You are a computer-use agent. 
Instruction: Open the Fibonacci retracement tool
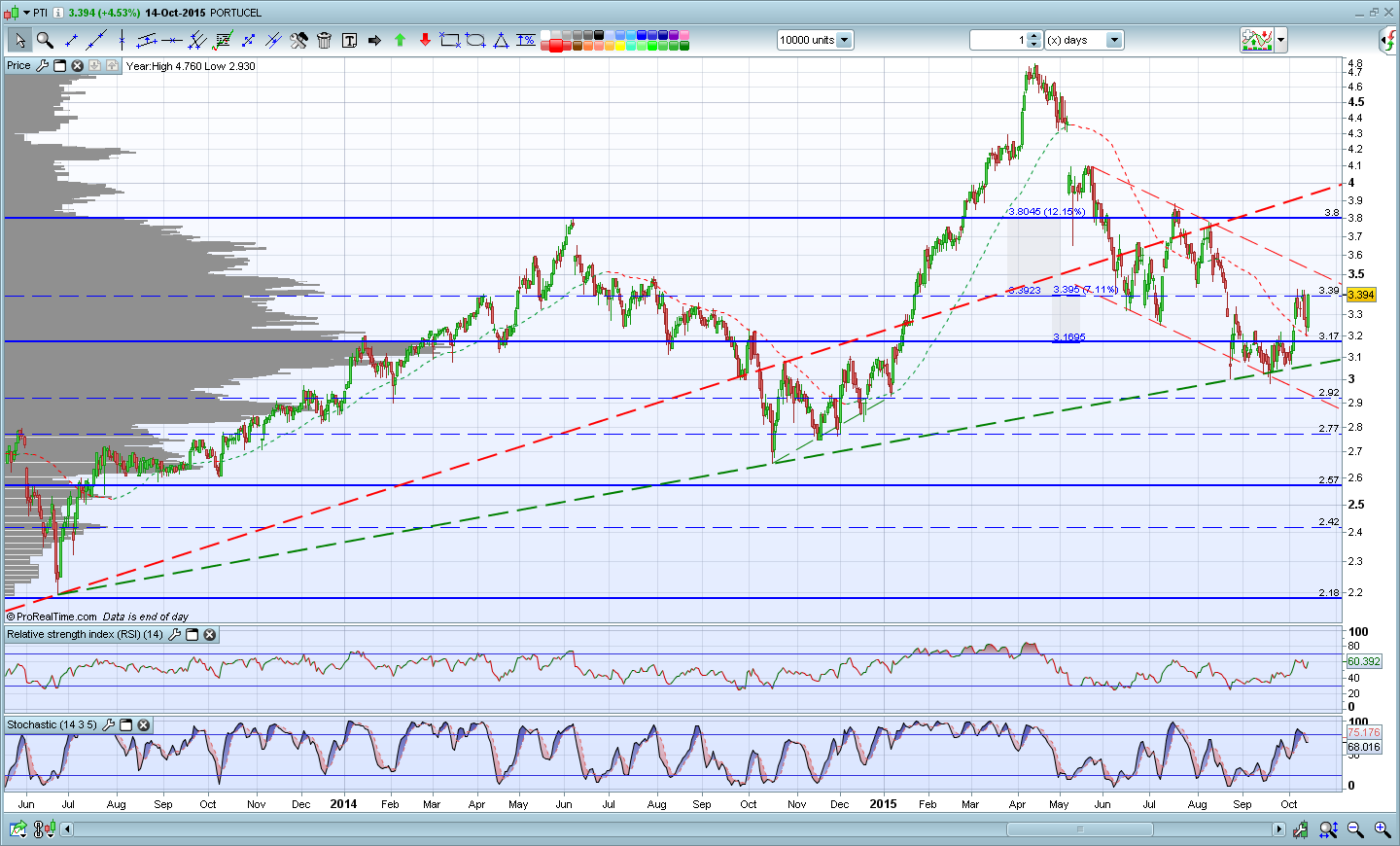224,40
